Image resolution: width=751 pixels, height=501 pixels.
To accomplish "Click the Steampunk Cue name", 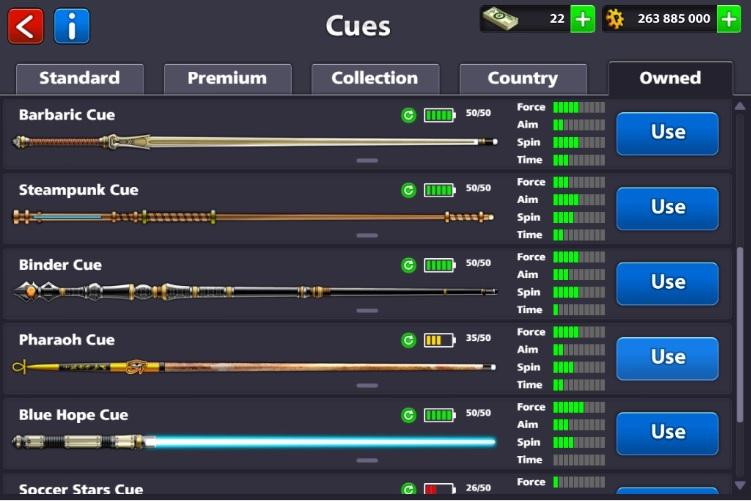I will pyautogui.click(x=79, y=190).
